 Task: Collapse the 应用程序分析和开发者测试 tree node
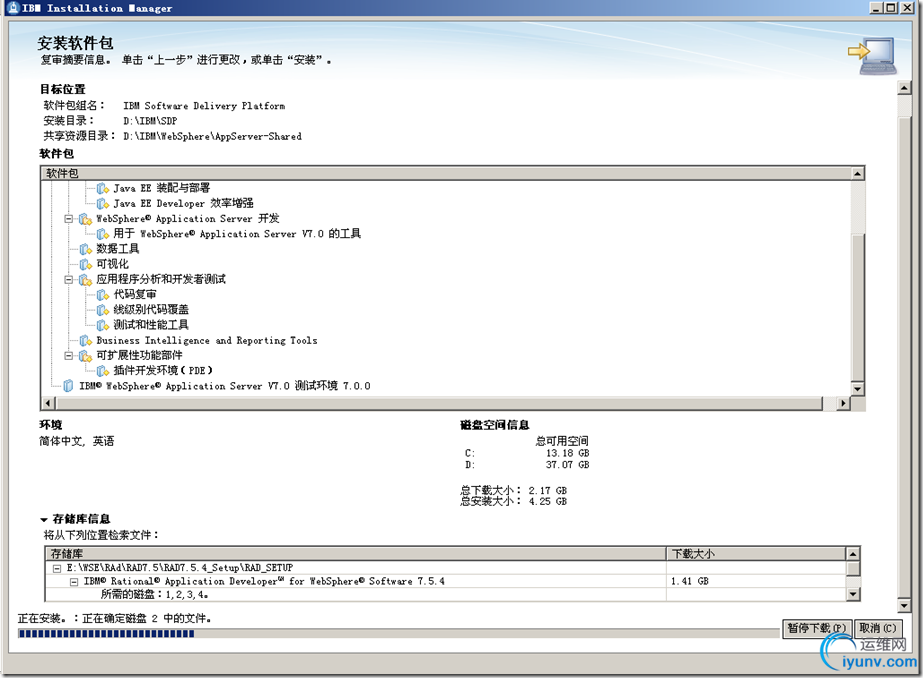point(68,280)
